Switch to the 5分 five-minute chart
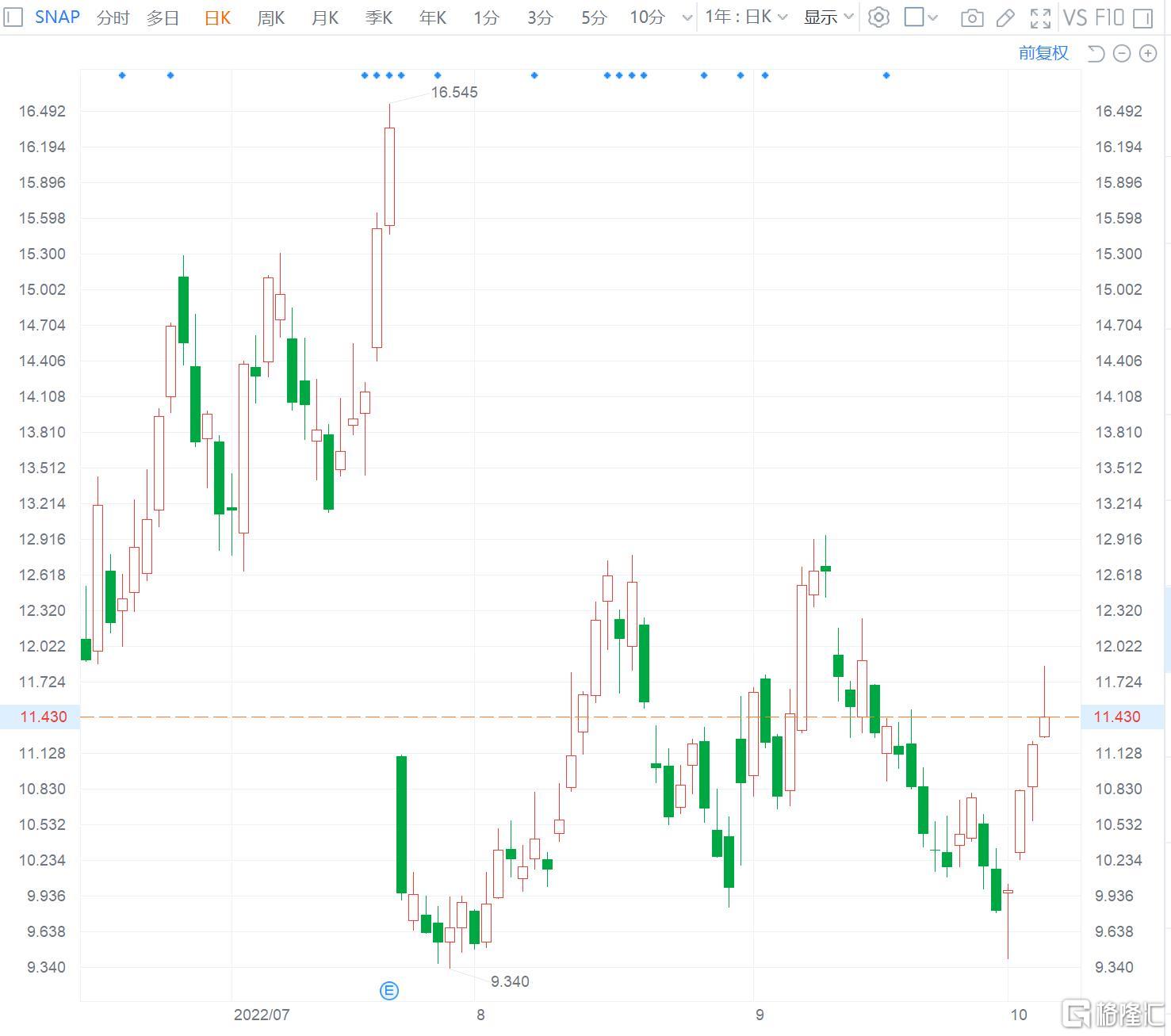Image resolution: width=1171 pixels, height=1036 pixels. point(594,17)
